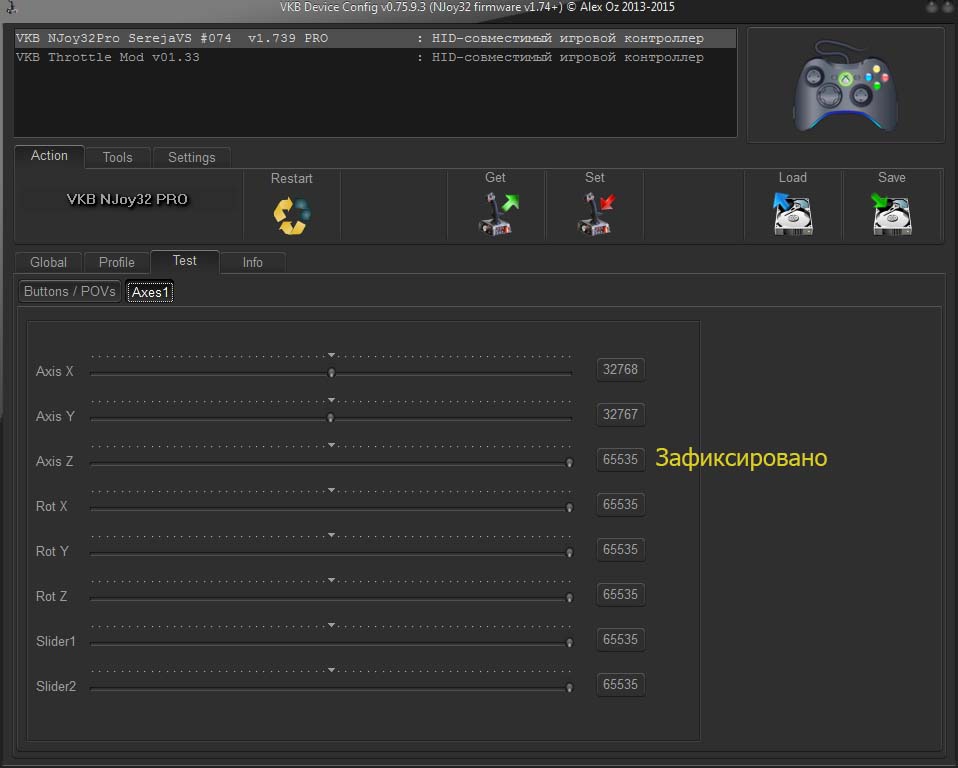Click the Slider2 label
Viewport: 958px width, 768px height.
[56, 687]
